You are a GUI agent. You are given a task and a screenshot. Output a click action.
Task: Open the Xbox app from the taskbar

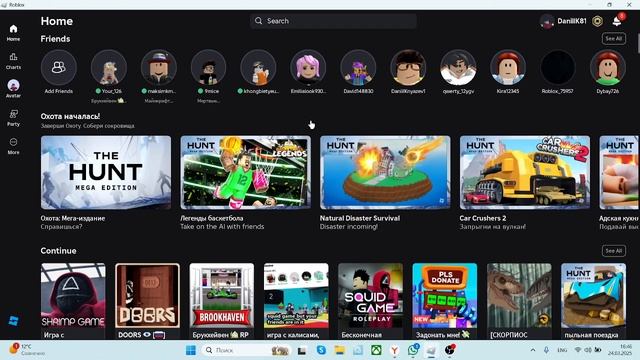coord(376,350)
